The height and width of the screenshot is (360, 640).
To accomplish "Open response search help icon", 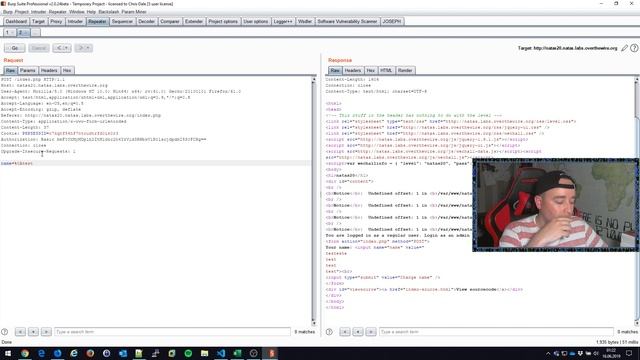I will pyautogui.click(x=329, y=332).
